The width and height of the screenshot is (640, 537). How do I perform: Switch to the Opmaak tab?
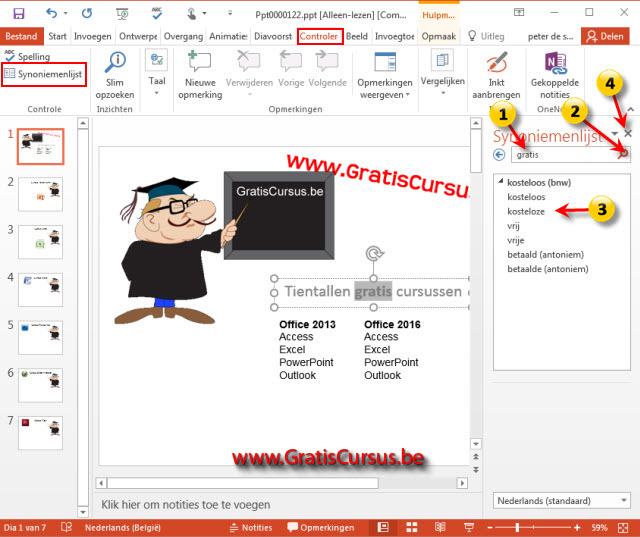click(439, 36)
